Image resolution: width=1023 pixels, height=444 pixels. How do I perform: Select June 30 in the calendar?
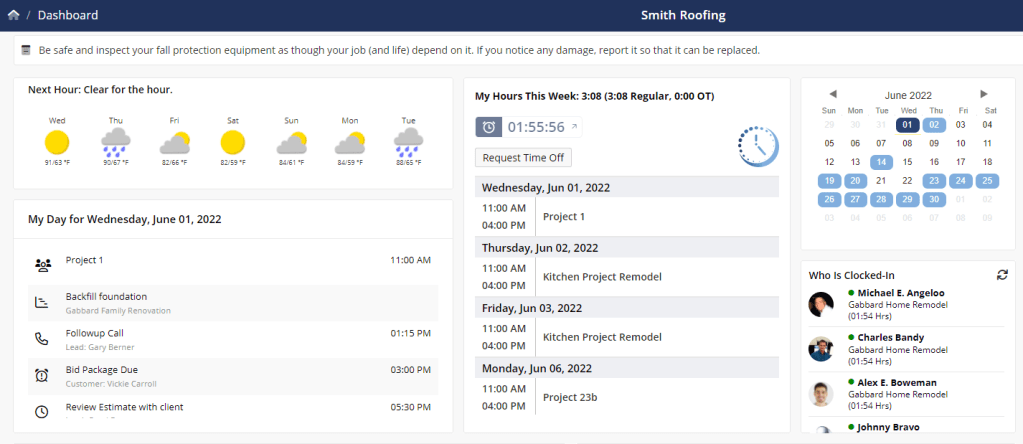[934, 200]
